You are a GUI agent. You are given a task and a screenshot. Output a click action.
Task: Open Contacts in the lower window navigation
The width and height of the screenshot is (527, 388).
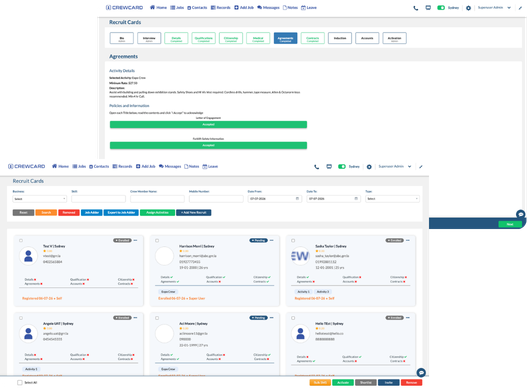(x=99, y=166)
